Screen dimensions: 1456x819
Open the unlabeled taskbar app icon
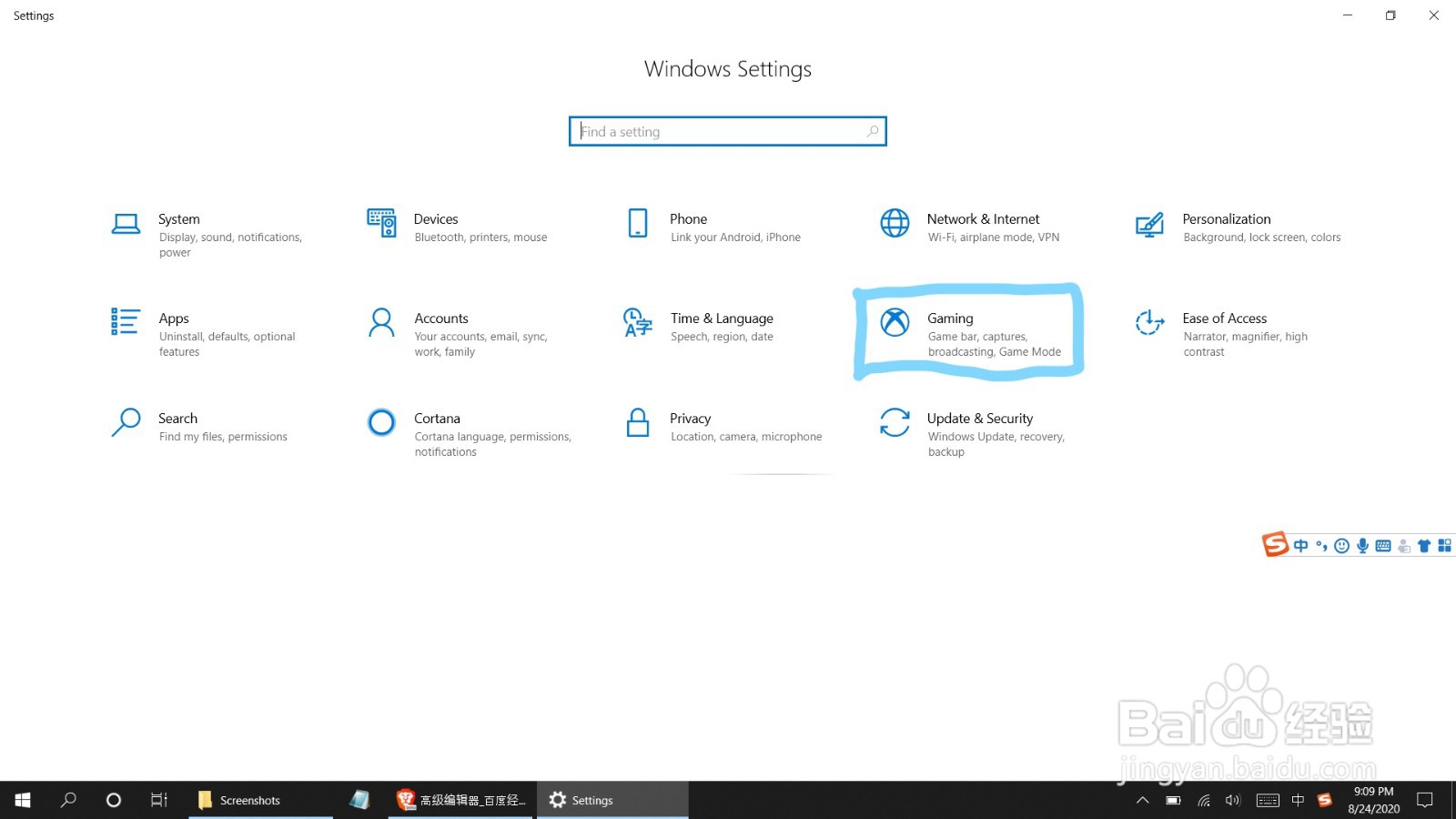[359, 800]
